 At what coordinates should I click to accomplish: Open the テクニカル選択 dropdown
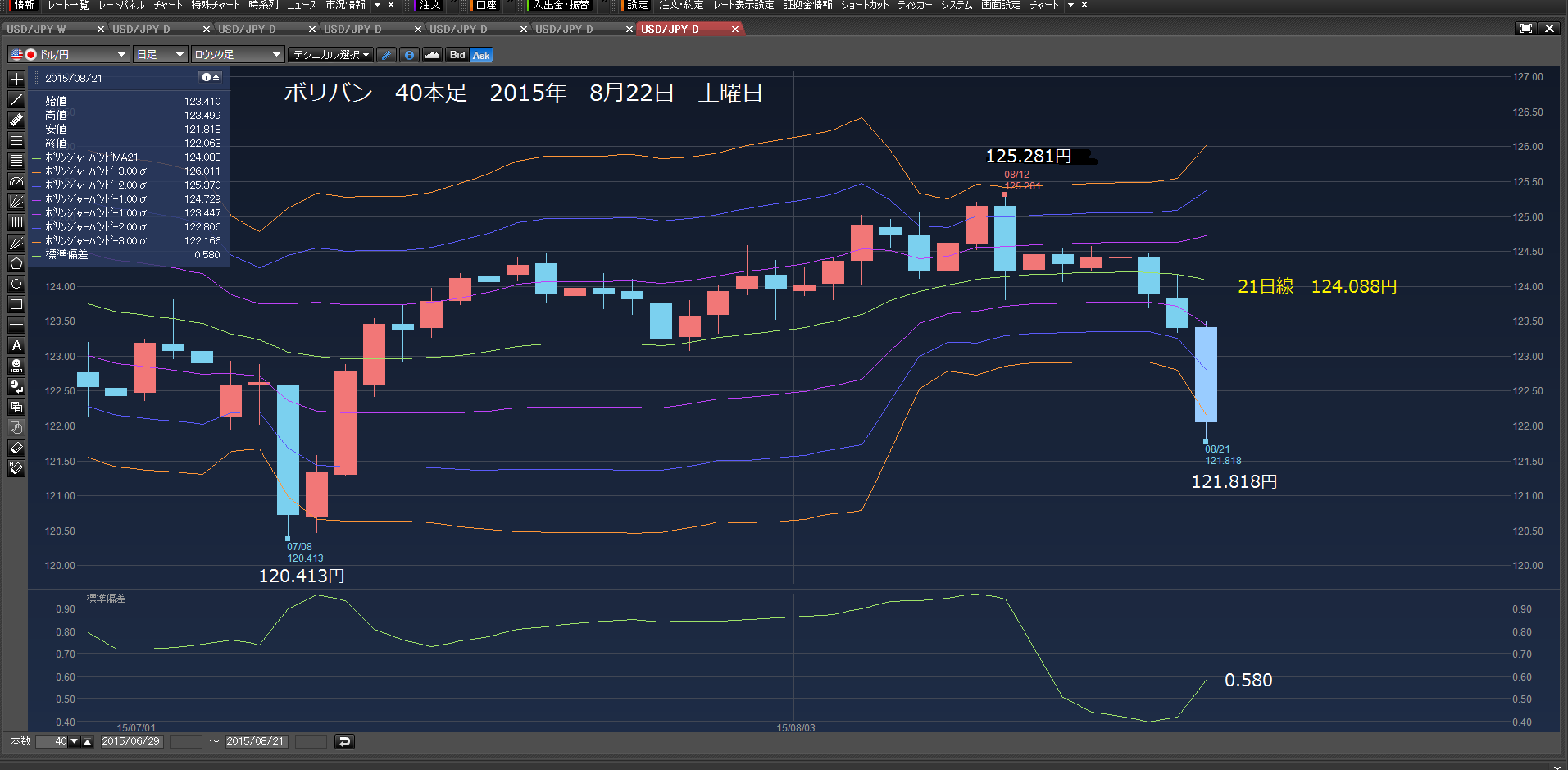coord(331,55)
